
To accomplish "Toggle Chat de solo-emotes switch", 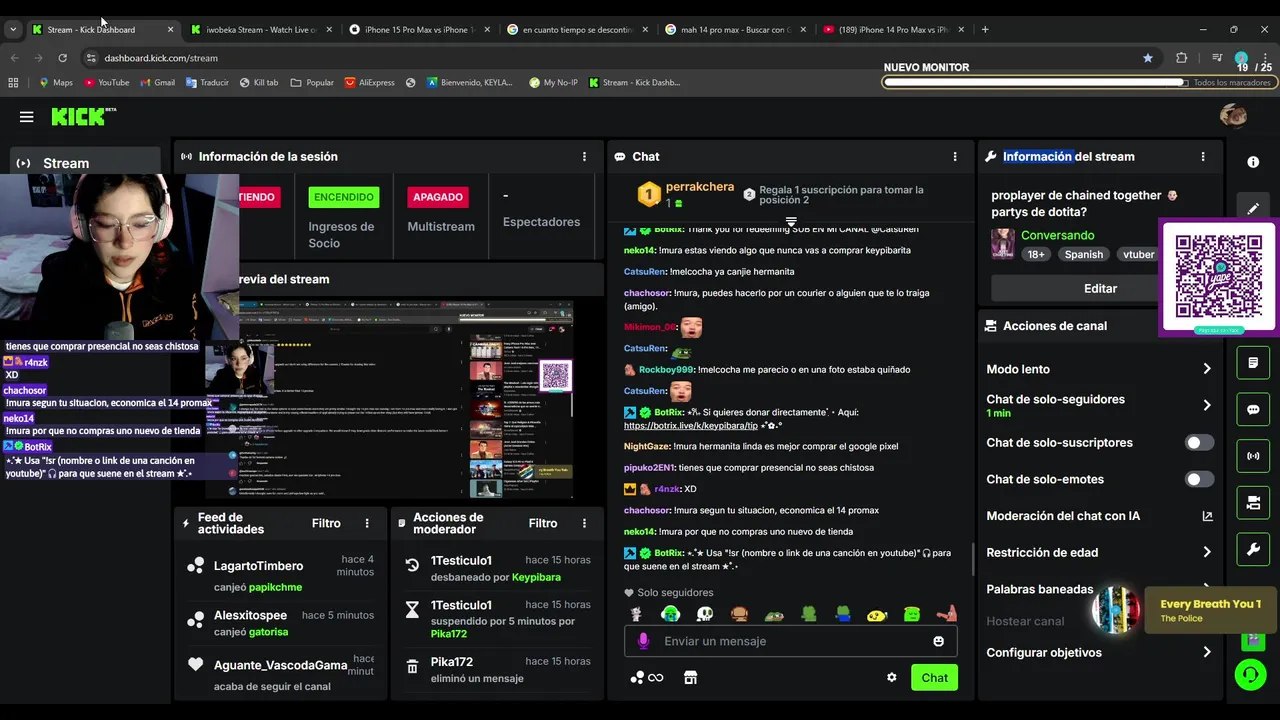I will click(1199, 479).
